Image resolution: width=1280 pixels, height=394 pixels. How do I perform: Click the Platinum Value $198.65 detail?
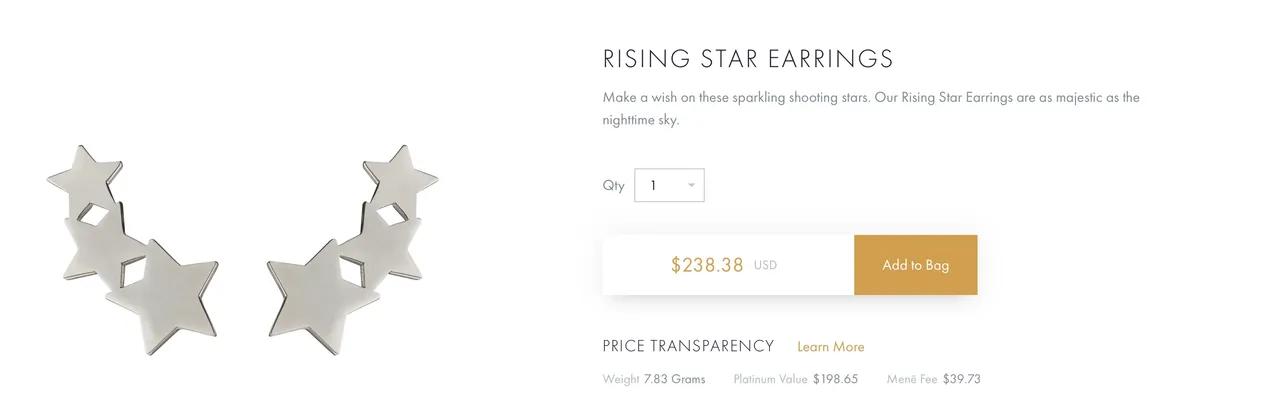point(795,379)
